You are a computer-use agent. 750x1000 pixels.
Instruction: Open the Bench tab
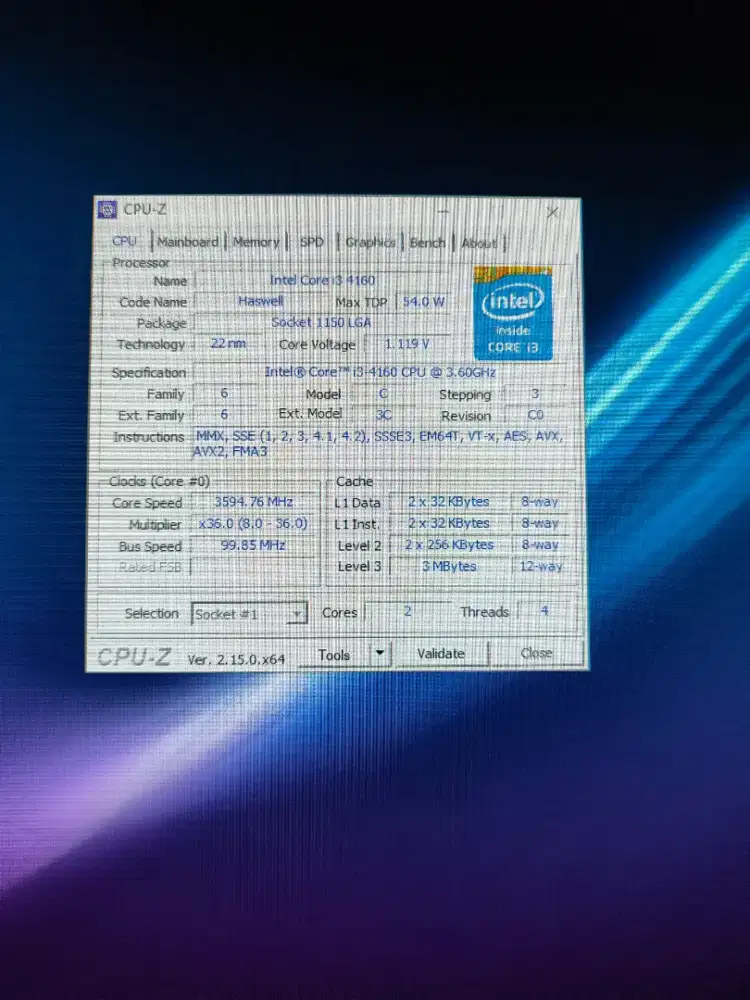tap(427, 243)
